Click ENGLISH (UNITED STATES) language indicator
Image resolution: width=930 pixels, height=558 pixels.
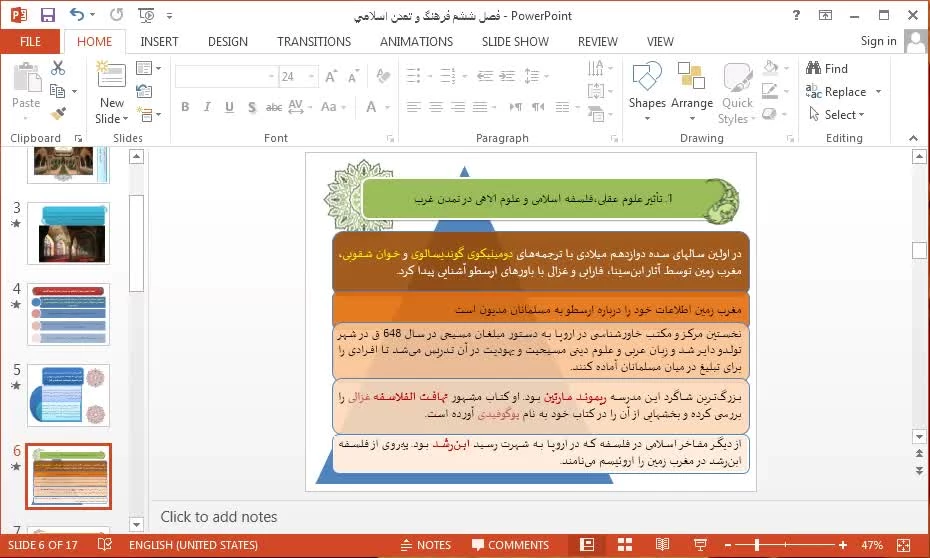[193, 545]
